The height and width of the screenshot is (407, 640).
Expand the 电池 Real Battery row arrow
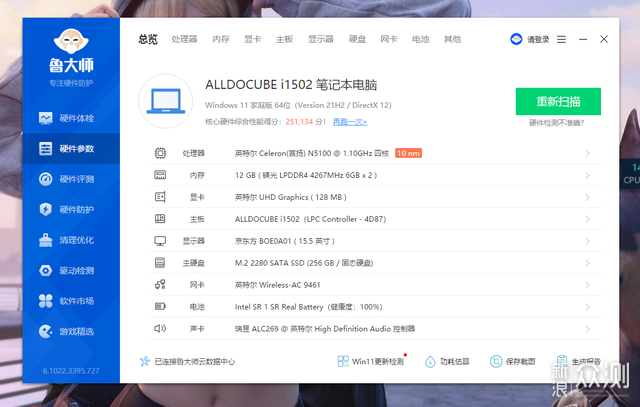pos(587,307)
